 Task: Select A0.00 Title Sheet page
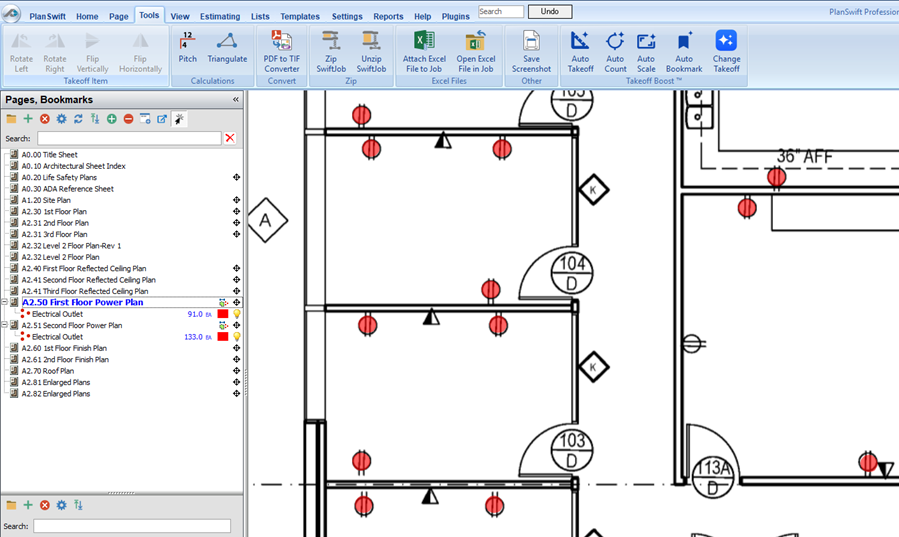[49, 155]
